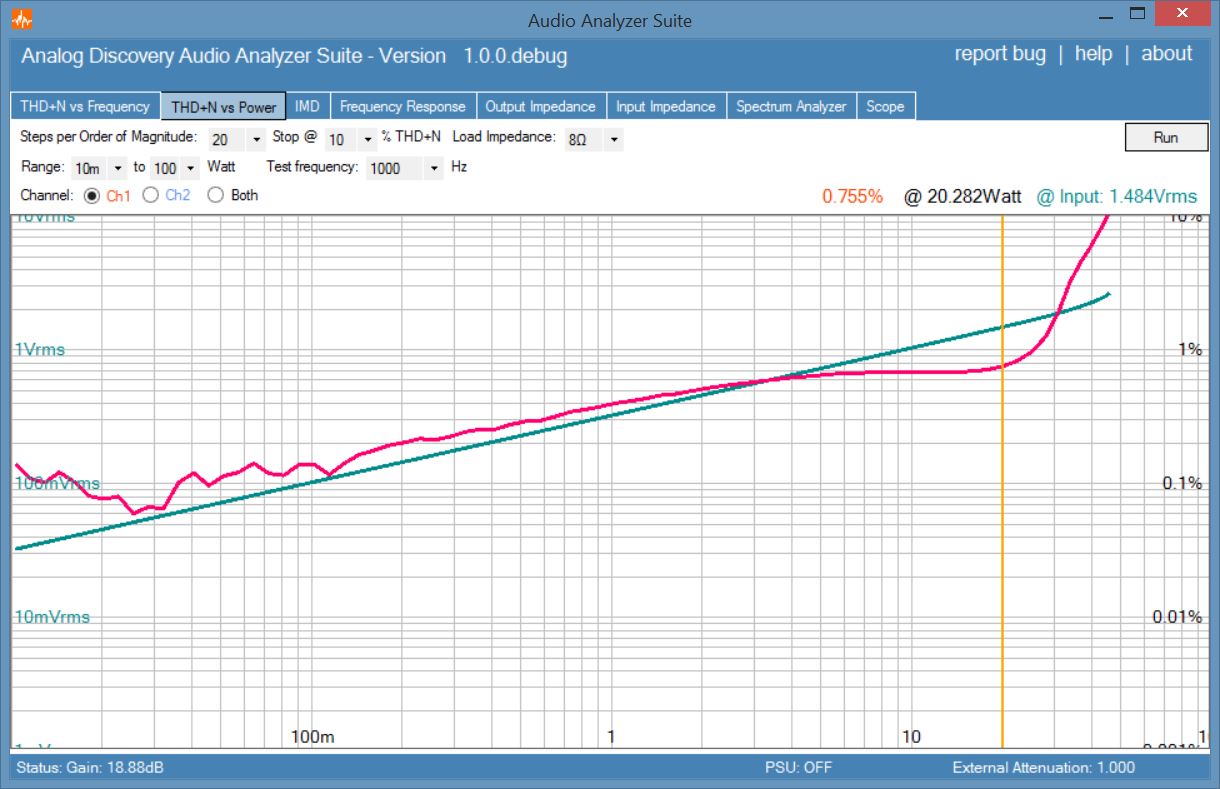1220x789 pixels.
Task: Maximize the Audio Analyzer Suite window
Action: coord(1137,14)
